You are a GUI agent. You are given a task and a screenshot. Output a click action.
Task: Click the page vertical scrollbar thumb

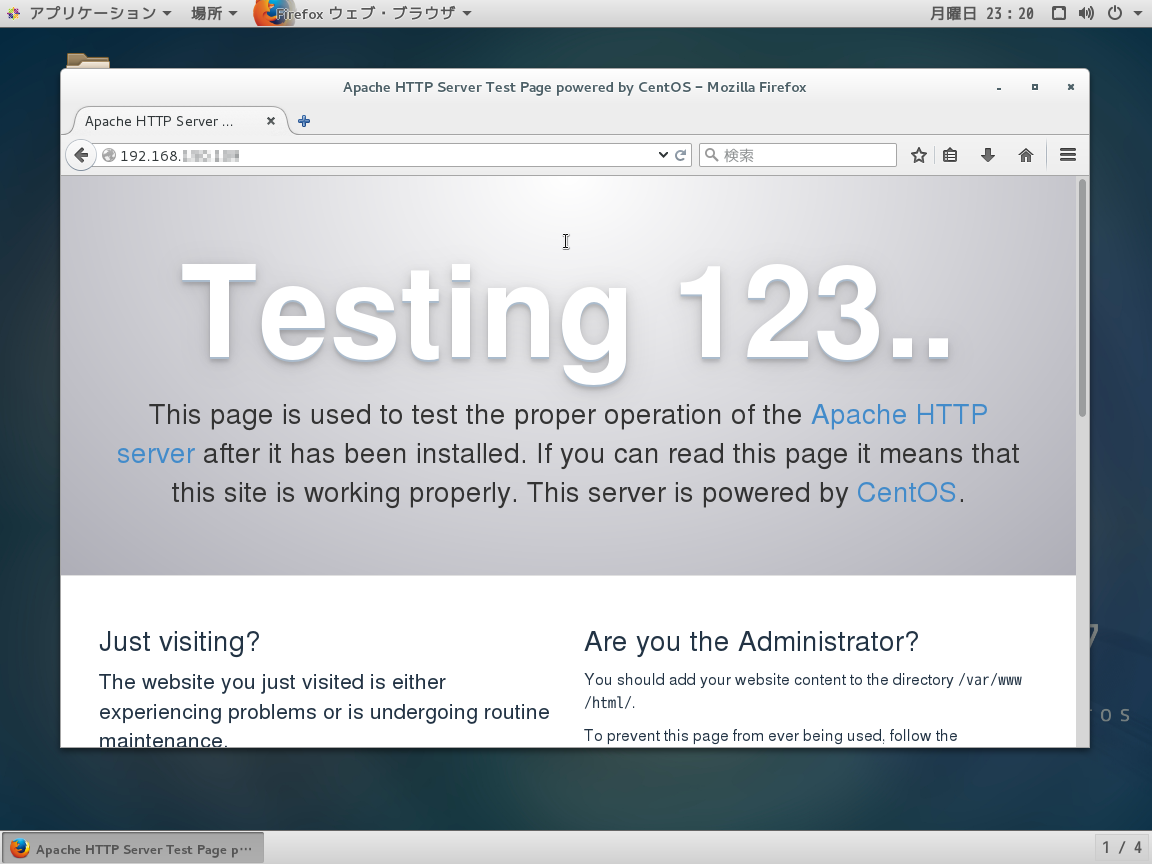(1081, 298)
